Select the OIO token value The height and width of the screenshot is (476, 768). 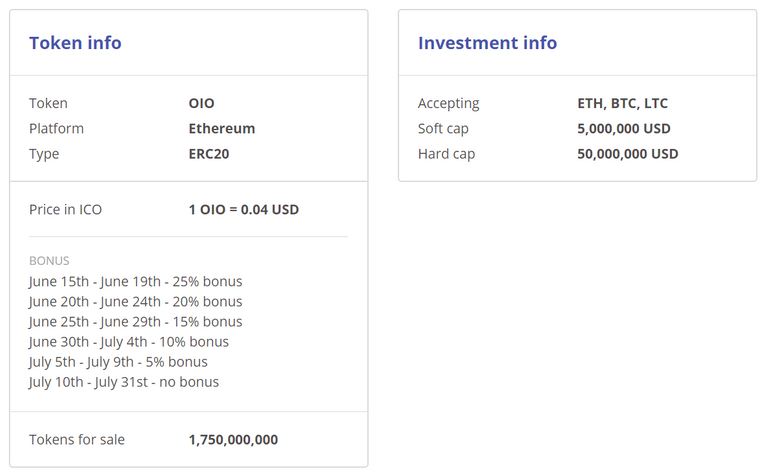click(201, 103)
